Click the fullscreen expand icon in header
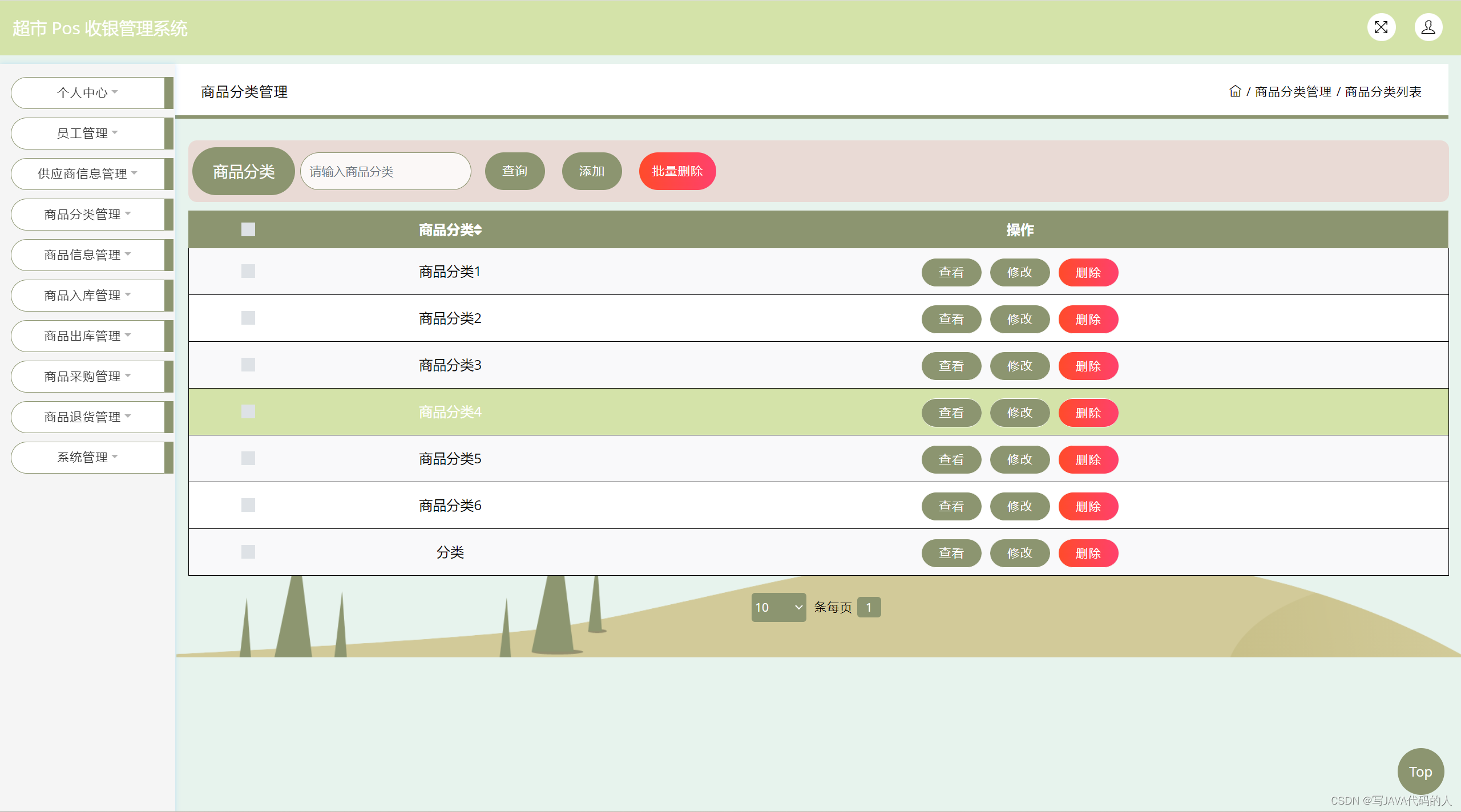The width and height of the screenshot is (1461, 812). coord(1381,27)
